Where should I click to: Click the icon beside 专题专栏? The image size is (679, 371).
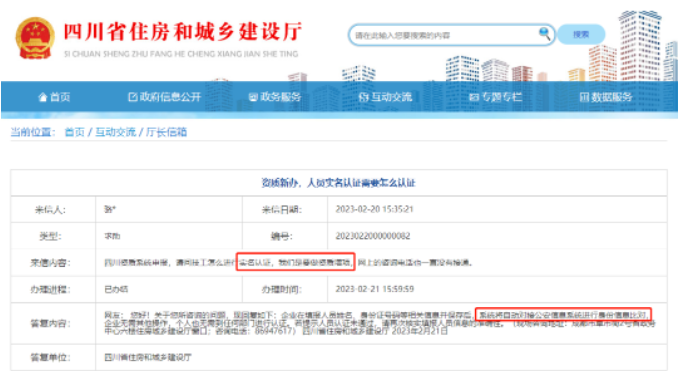coord(474,97)
